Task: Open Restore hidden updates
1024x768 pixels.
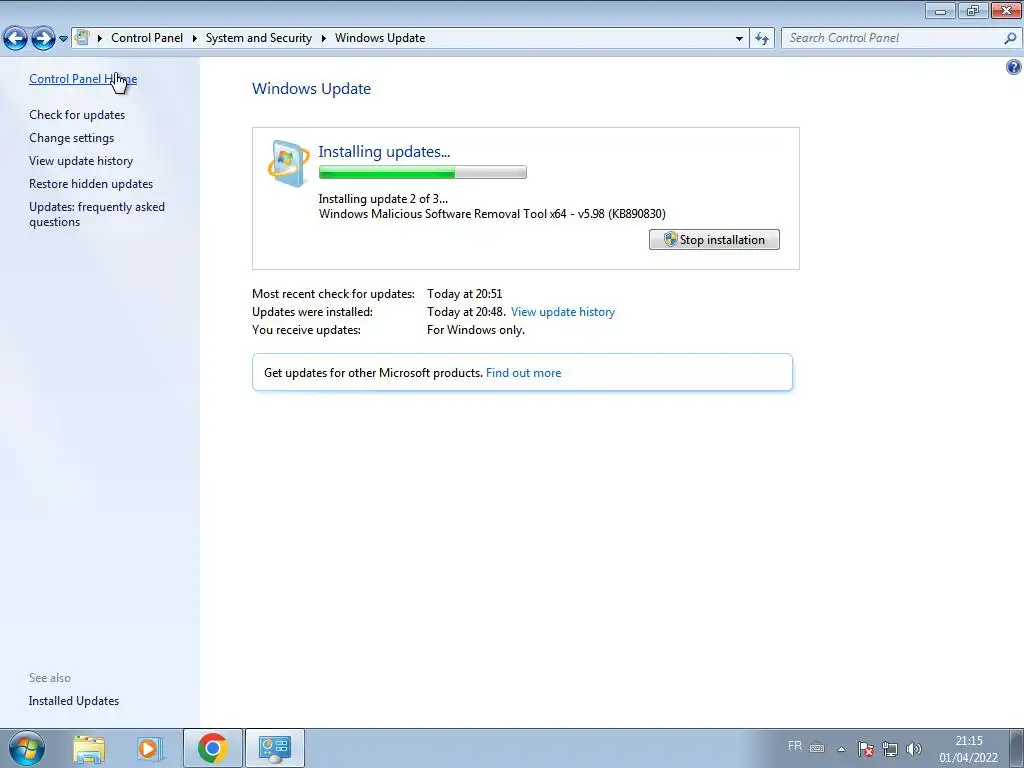Action: [x=91, y=184]
